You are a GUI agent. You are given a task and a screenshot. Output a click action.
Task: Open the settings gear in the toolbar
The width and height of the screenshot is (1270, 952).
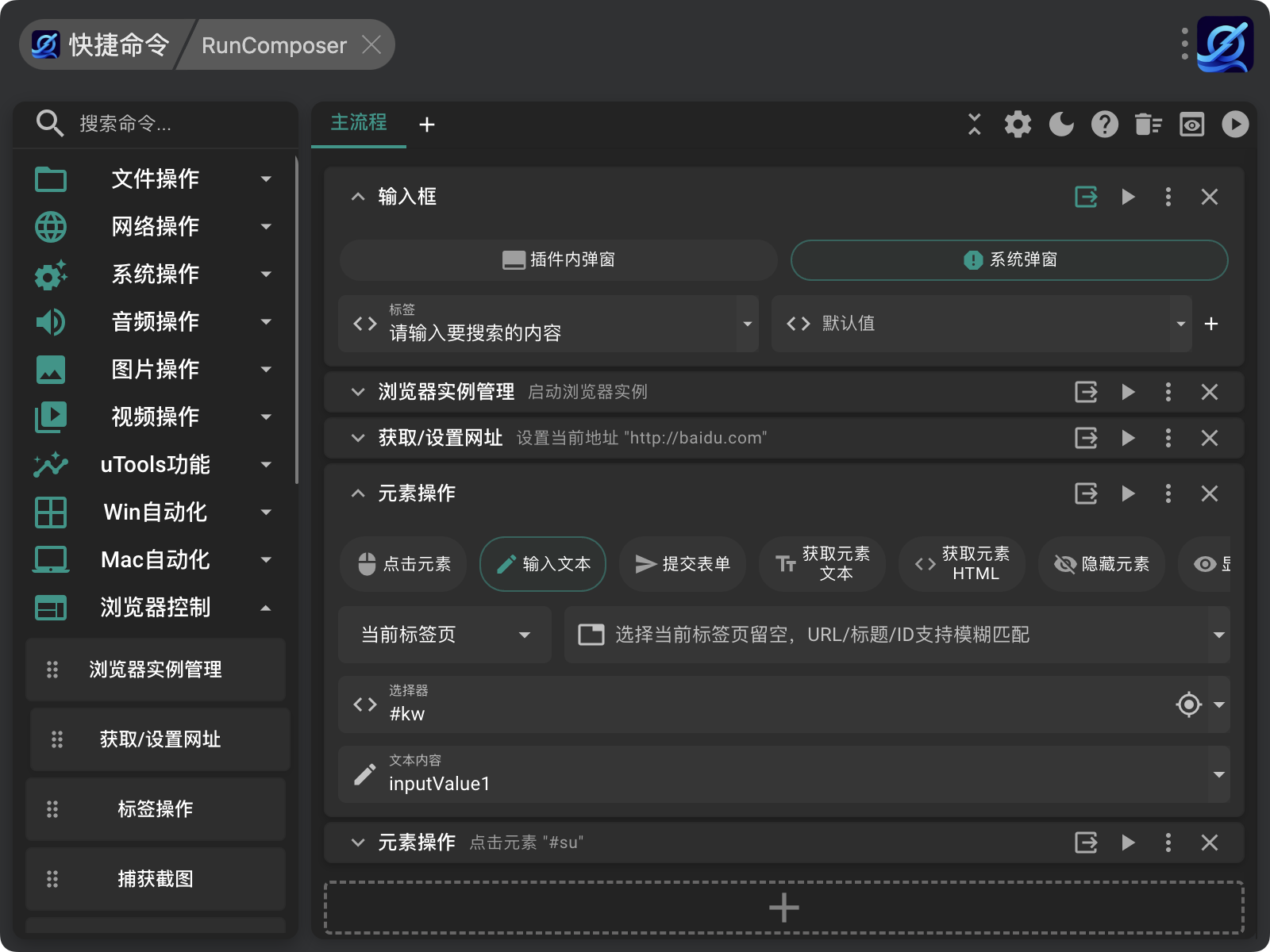pos(1018,124)
